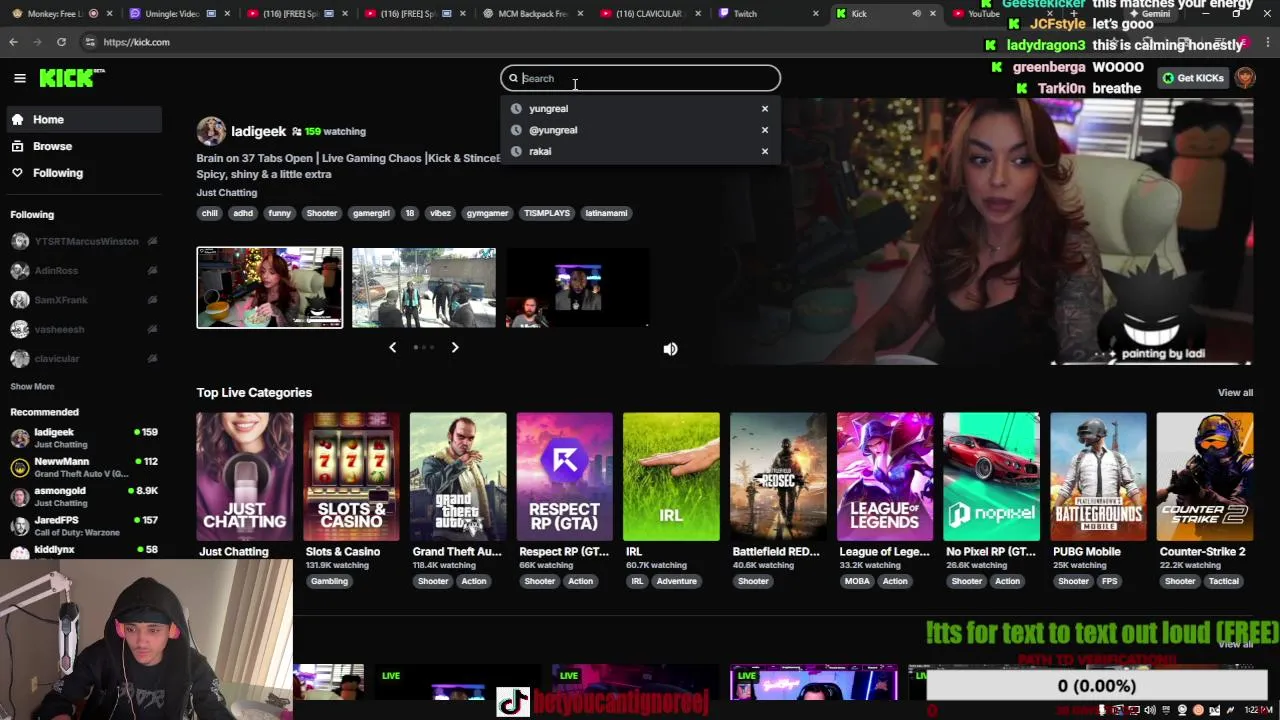Click the Tactical tag under Counter-Strike 2

[1223, 581]
